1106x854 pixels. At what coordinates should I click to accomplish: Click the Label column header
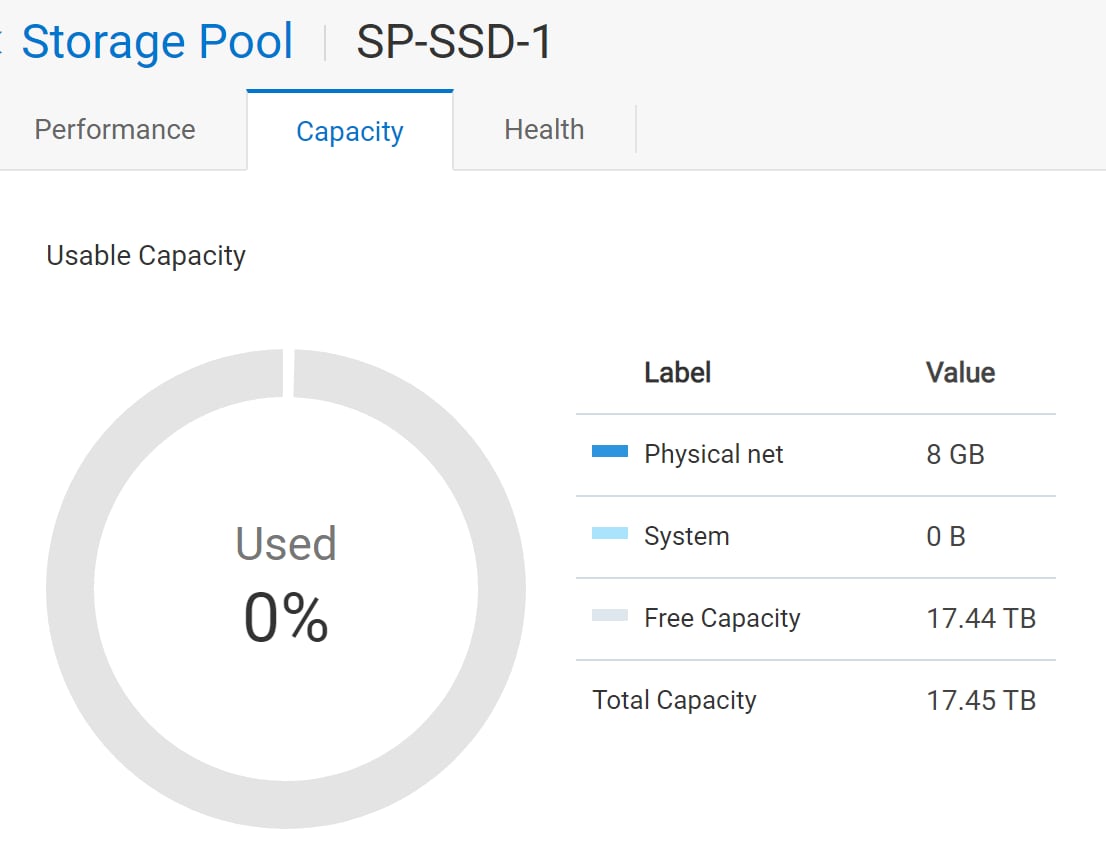[x=677, y=372]
